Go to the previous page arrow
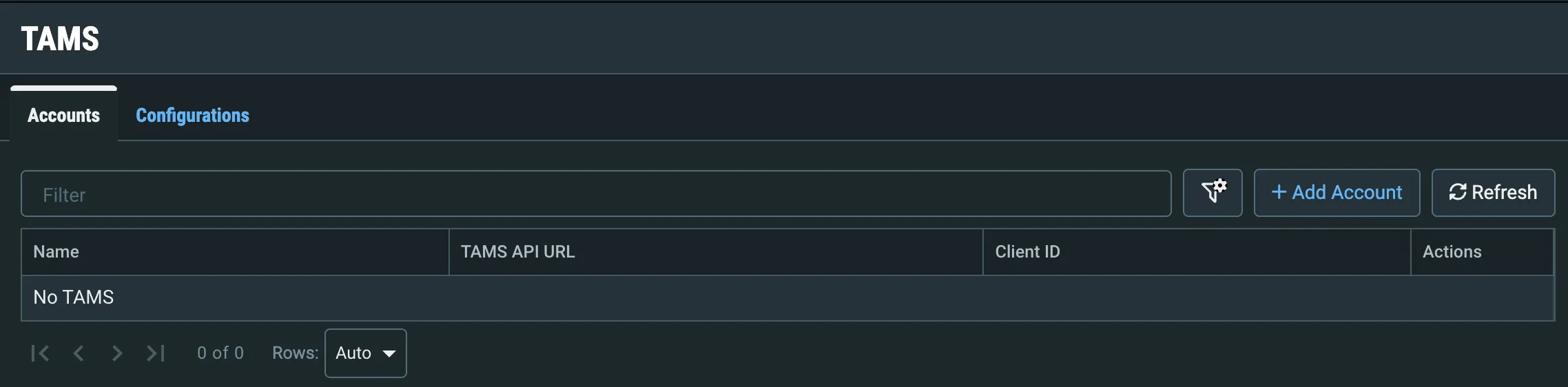Image resolution: width=1568 pixels, height=387 pixels. (x=79, y=353)
